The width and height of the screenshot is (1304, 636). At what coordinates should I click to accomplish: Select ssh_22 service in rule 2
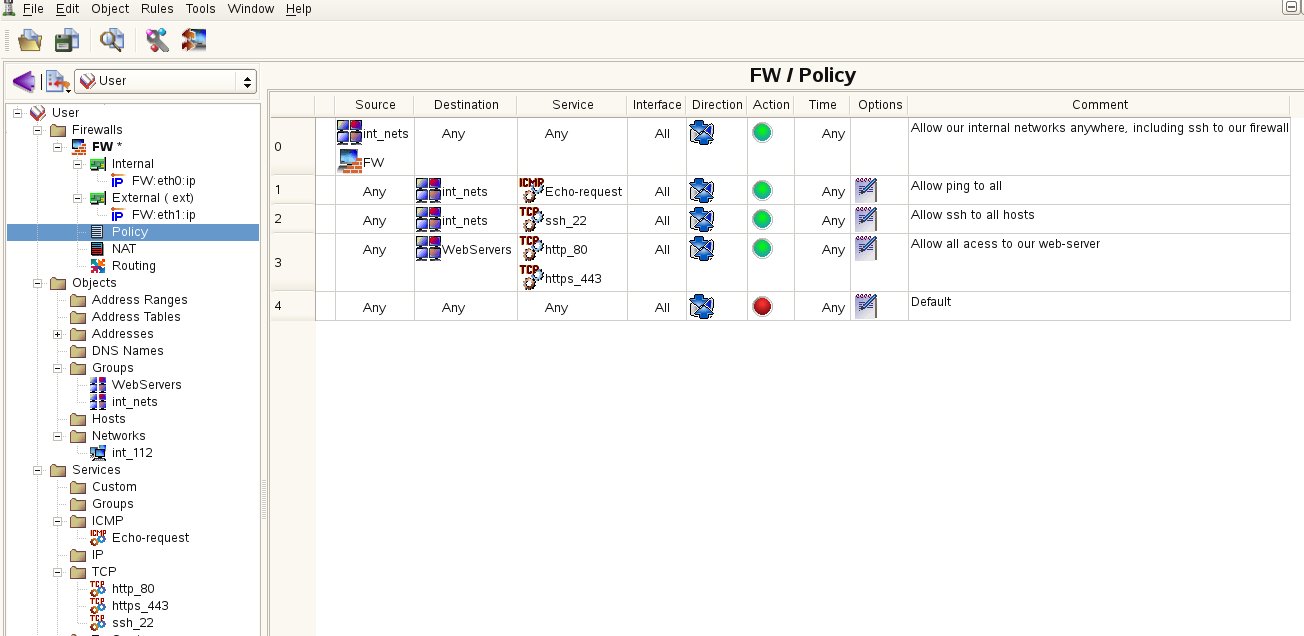point(553,219)
